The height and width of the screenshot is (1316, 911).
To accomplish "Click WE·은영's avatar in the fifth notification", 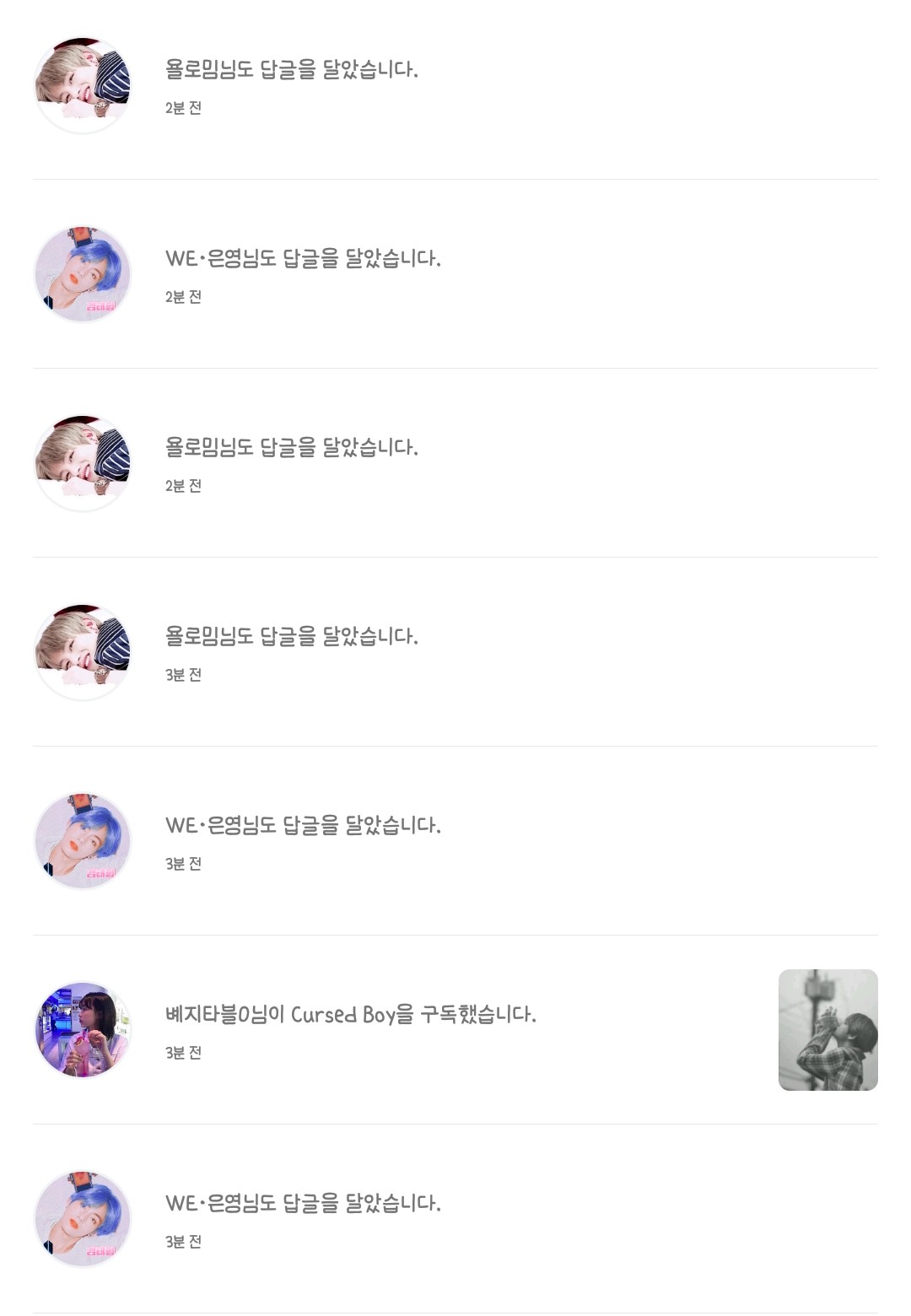I will pos(83,841).
